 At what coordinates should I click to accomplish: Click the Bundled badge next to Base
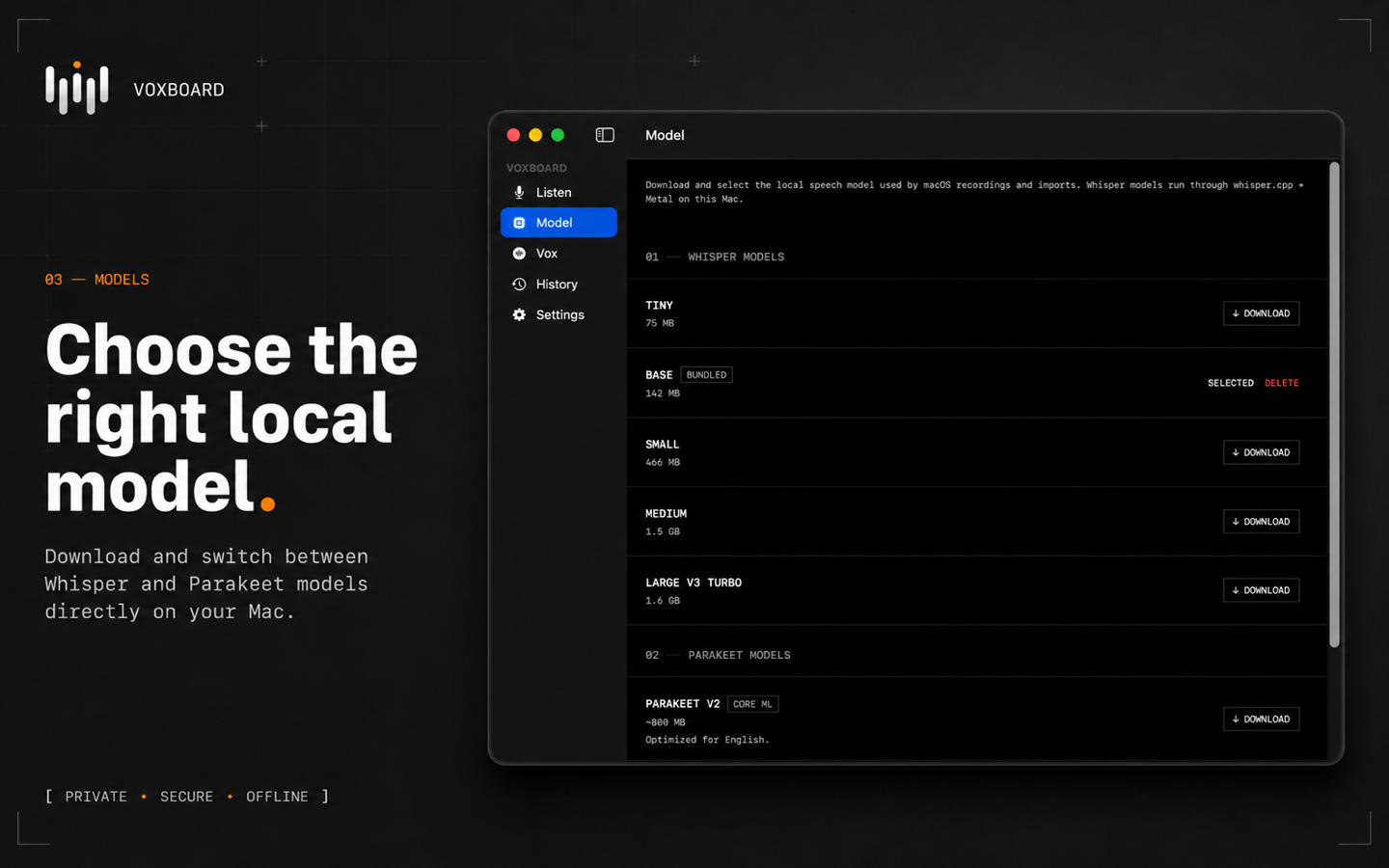pos(707,375)
